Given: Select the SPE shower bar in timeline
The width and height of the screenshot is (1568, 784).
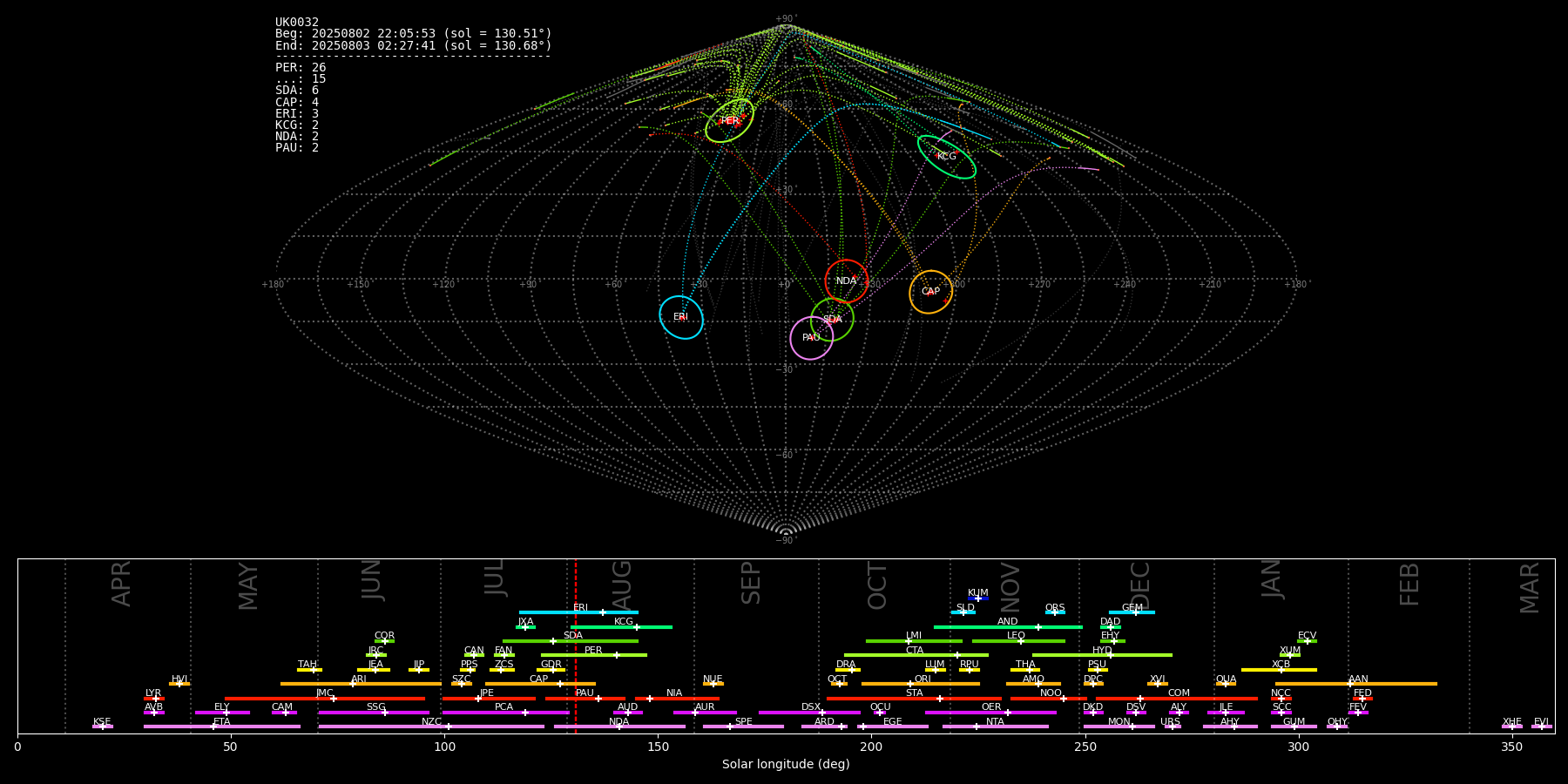Looking at the screenshot, I should point(743,727).
